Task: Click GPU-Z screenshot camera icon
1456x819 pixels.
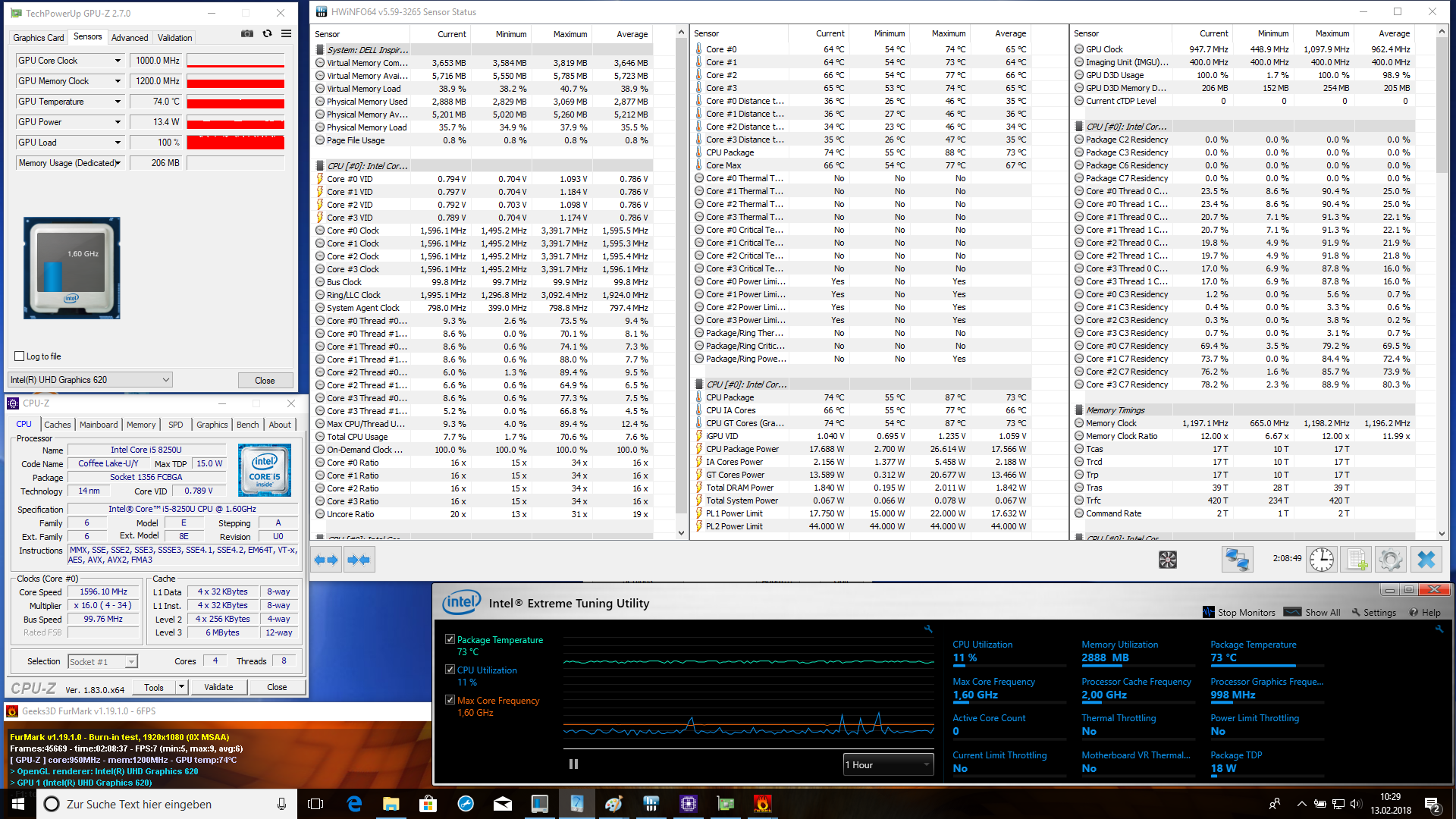Action: coord(247,33)
